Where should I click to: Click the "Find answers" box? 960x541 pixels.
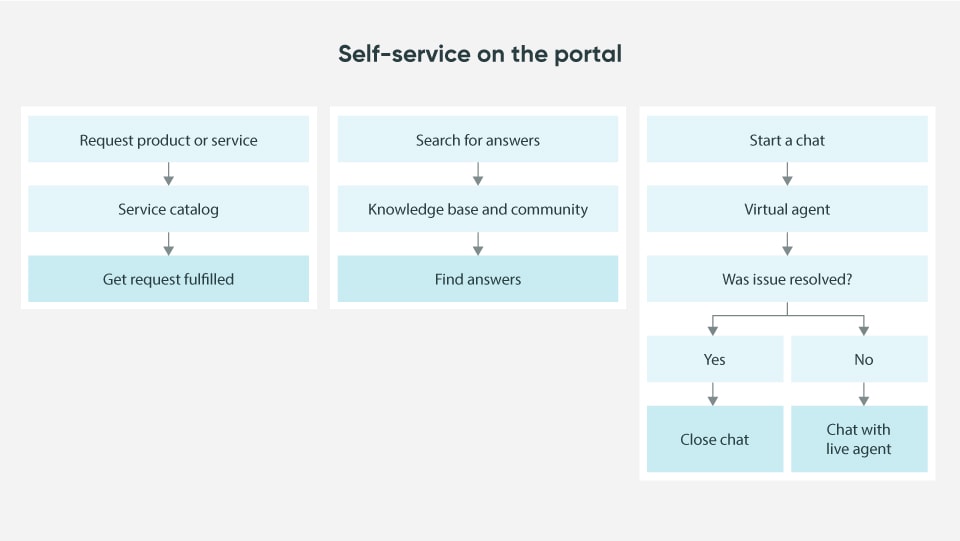pos(477,279)
